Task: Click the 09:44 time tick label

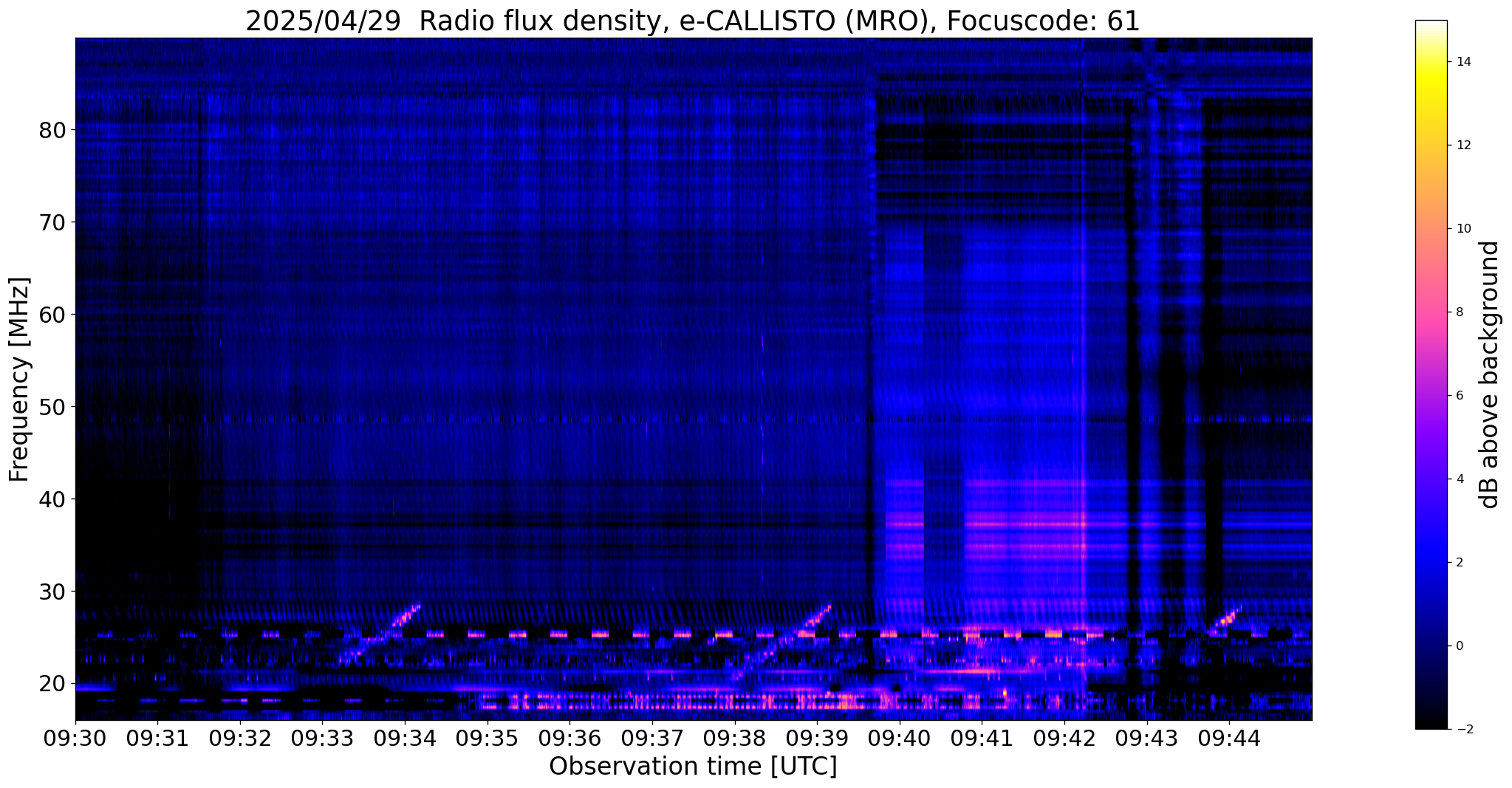Action: [1229, 738]
